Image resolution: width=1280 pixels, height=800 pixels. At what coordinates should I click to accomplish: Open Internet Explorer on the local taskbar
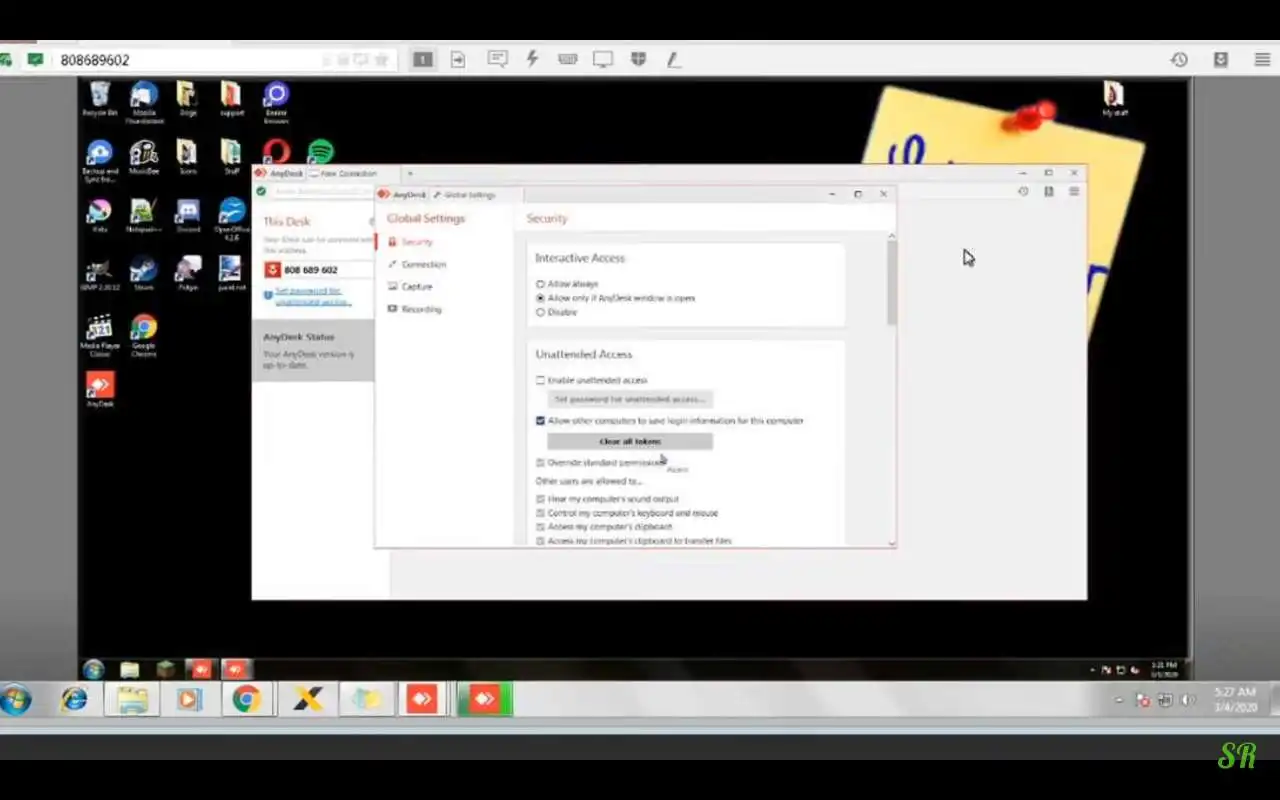pyautogui.click(x=74, y=700)
